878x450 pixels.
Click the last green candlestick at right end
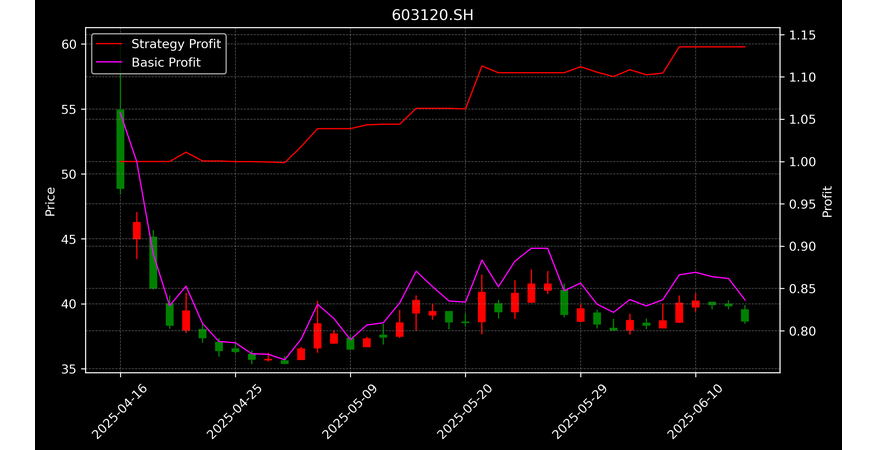[x=745, y=315]
